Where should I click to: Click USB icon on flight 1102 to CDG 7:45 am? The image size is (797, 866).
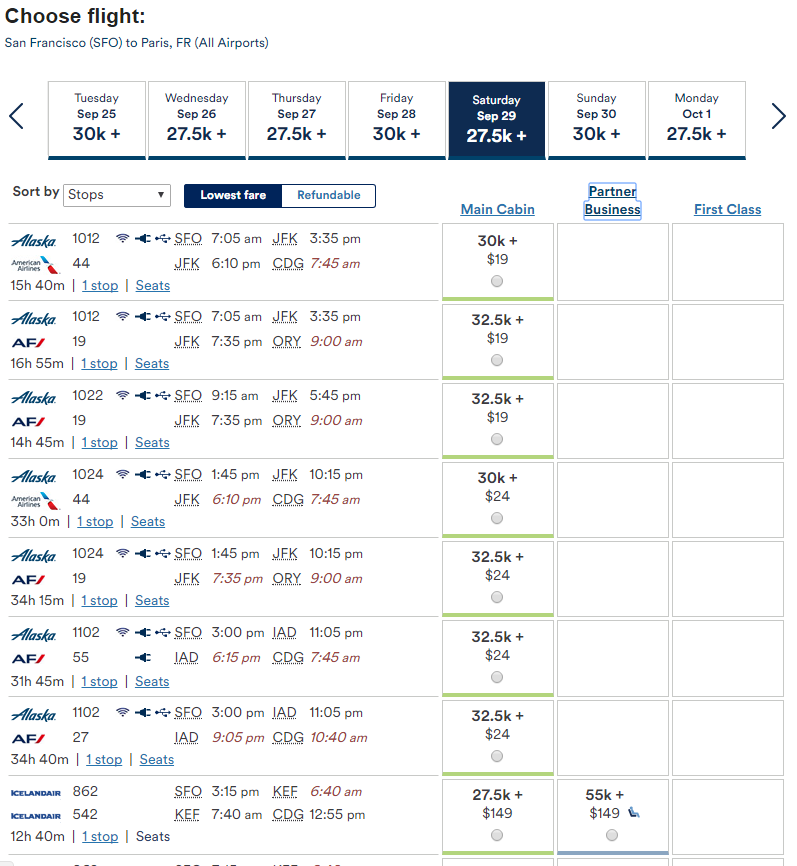pyautogui.click(x=163, y=632)
